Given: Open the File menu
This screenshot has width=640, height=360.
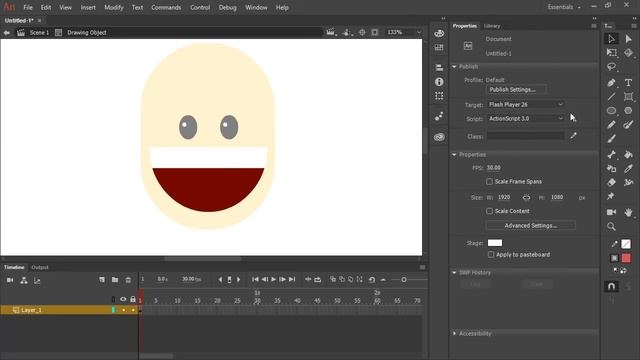Looking at the screenshot, I should (x=28, y=7).
